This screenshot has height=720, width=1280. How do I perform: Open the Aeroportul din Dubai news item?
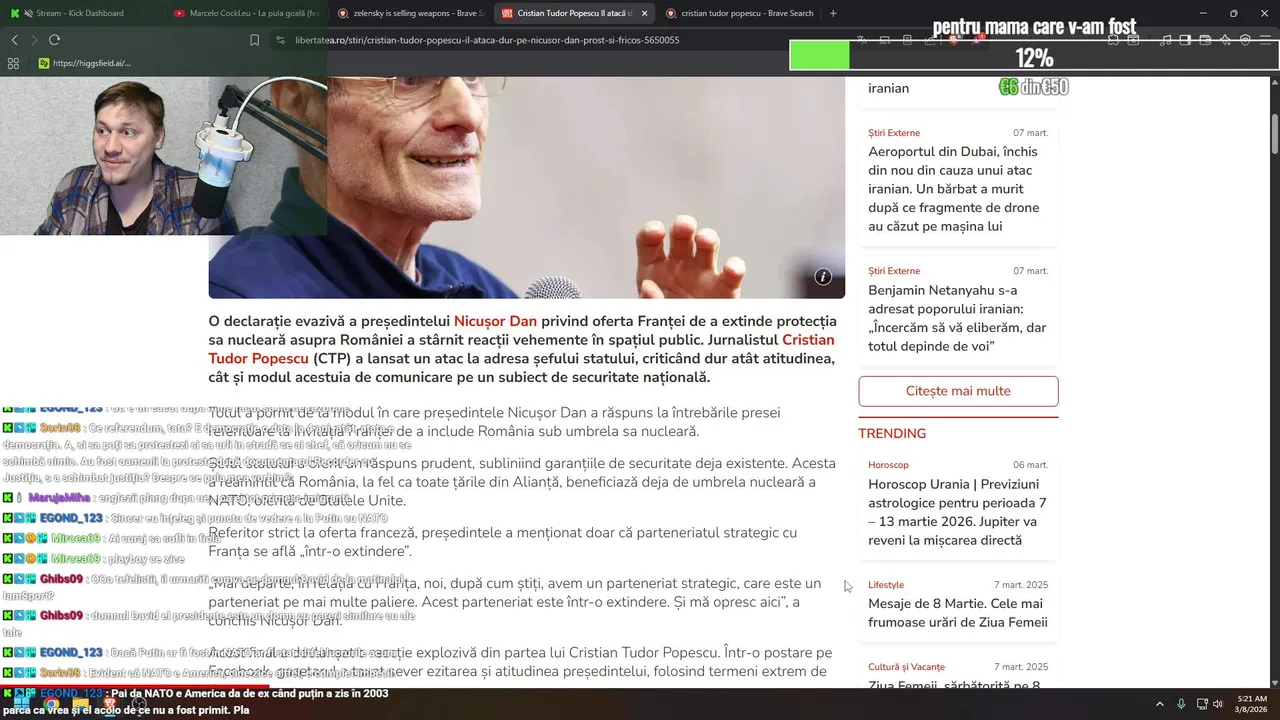tap(958, 189)
